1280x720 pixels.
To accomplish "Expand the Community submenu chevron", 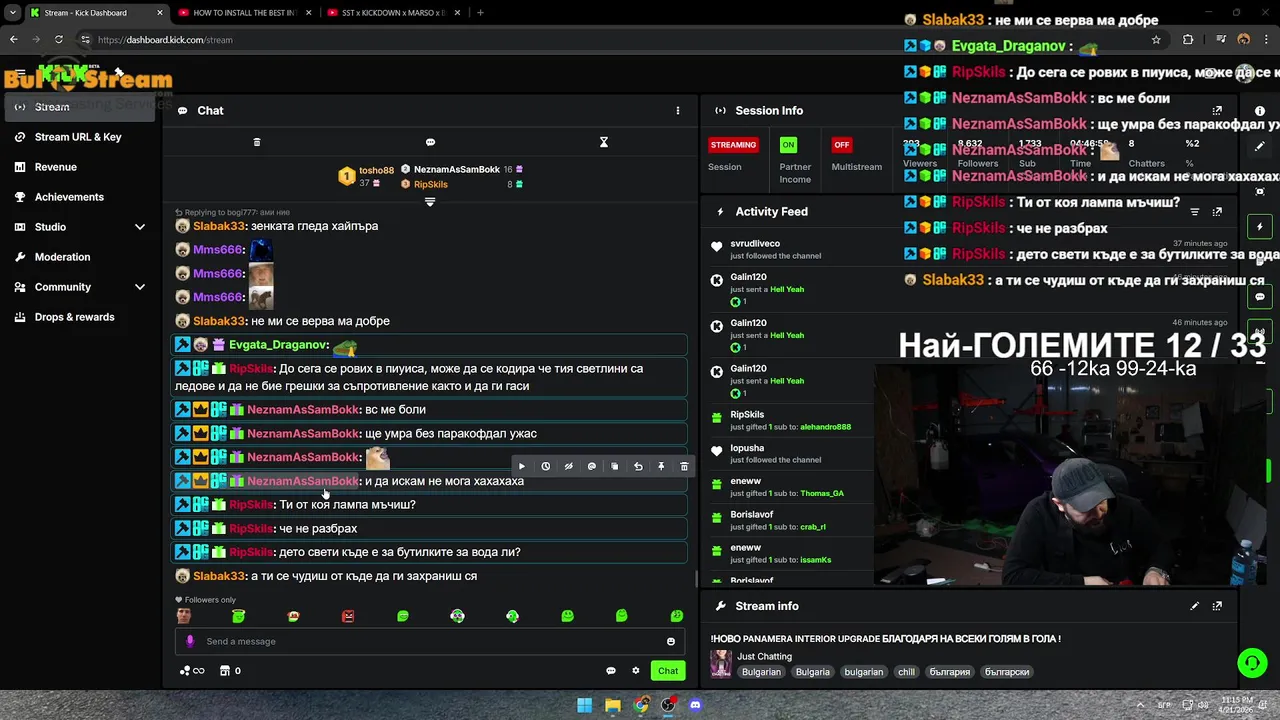I will [140, 287].
